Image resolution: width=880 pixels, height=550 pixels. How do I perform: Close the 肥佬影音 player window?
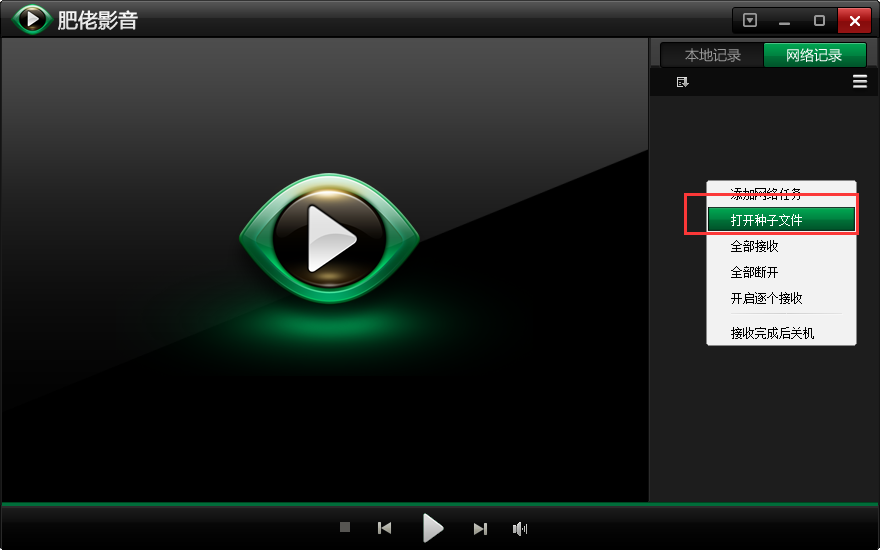tap(854, 21)
